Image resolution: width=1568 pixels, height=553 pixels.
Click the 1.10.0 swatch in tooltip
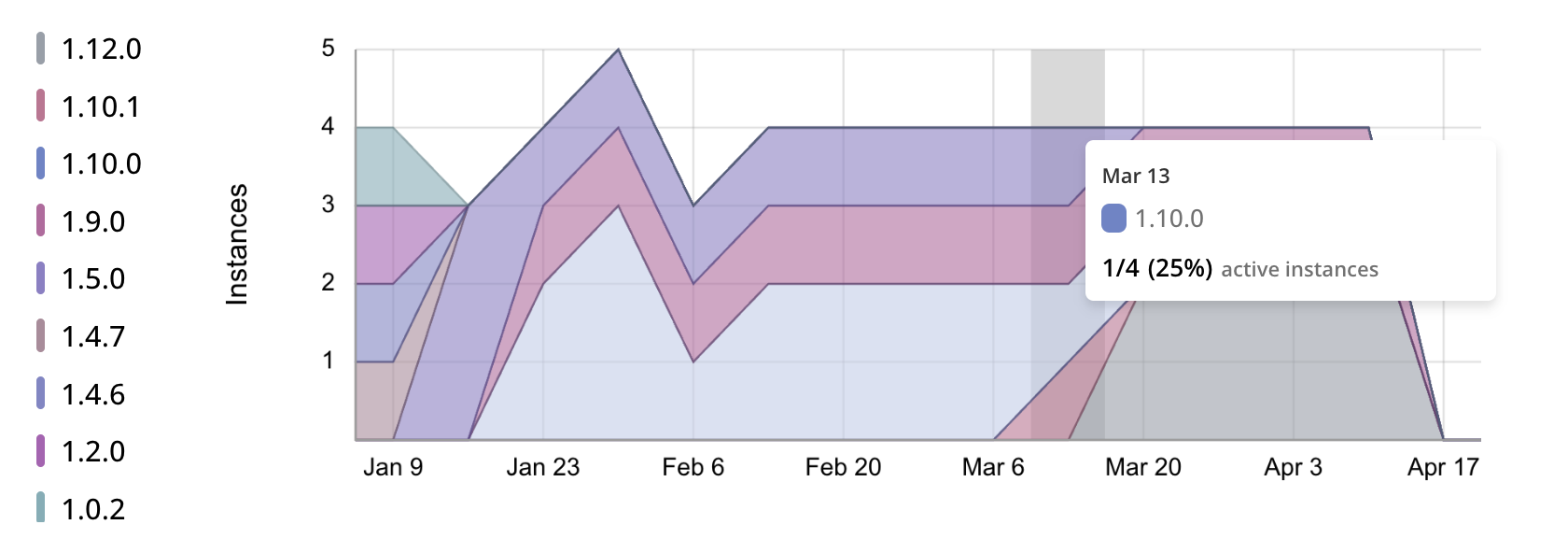point(1113,219)
